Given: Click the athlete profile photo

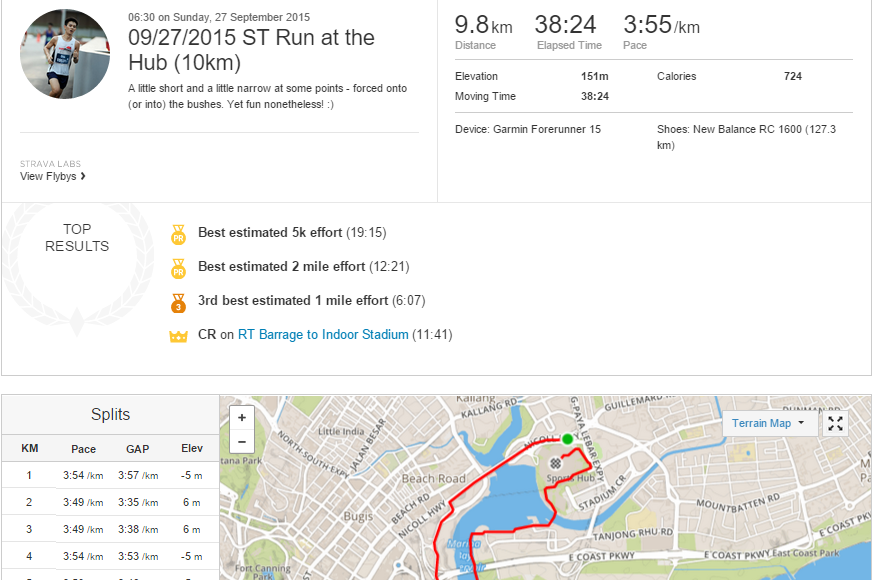Looking at the screenshot, I should 65,54.
